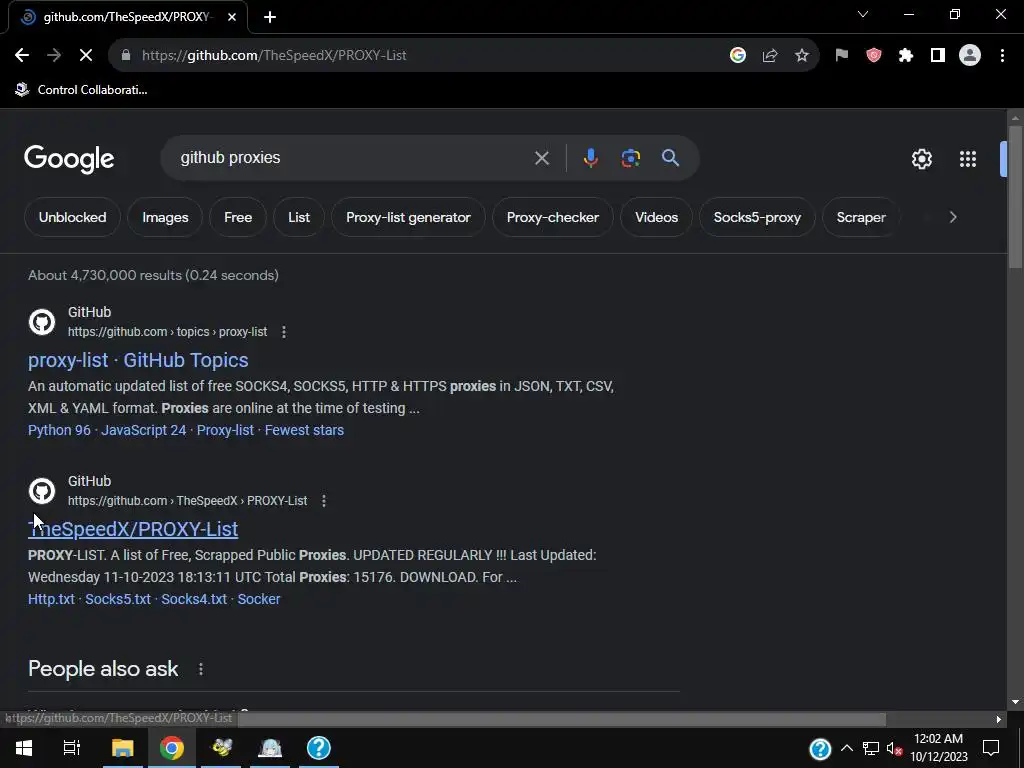Click the horizontal scrollbar right arrow
This screenshot has height=768, width=1024.
click(x=999, y=720)
